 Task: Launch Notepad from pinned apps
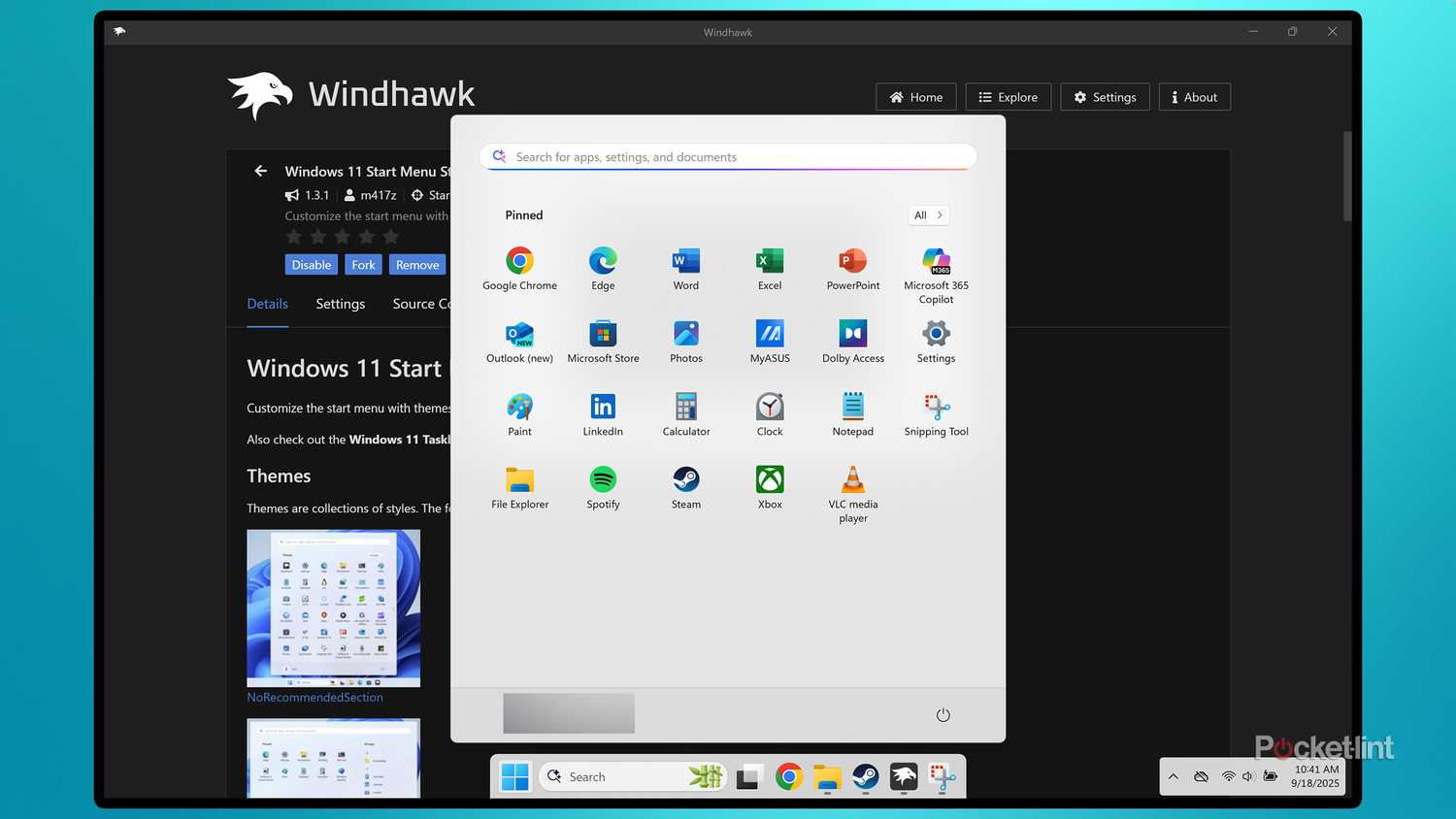click(853, 414)
